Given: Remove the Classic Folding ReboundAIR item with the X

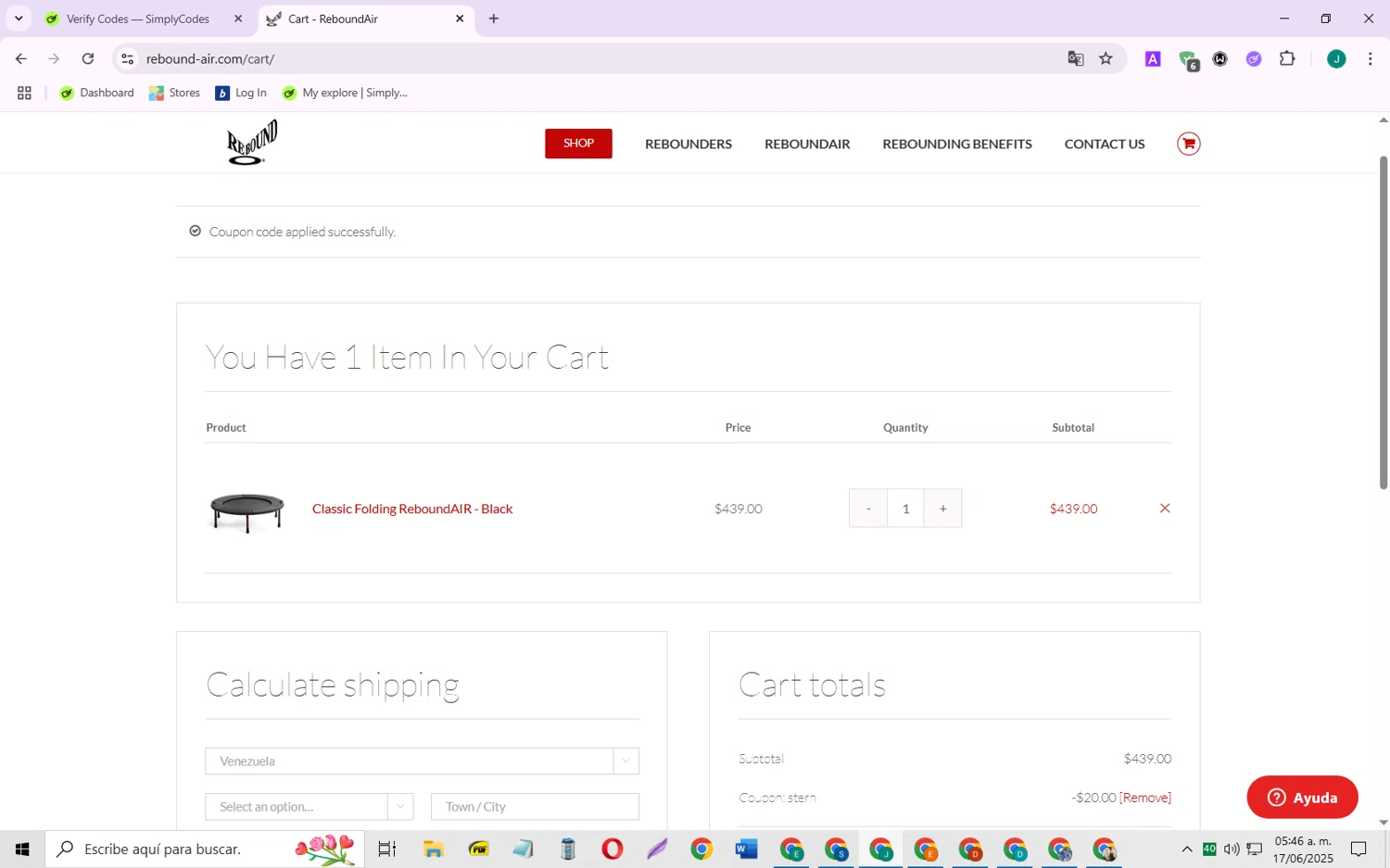Looking at the screenshot, I should point(1165,509).
